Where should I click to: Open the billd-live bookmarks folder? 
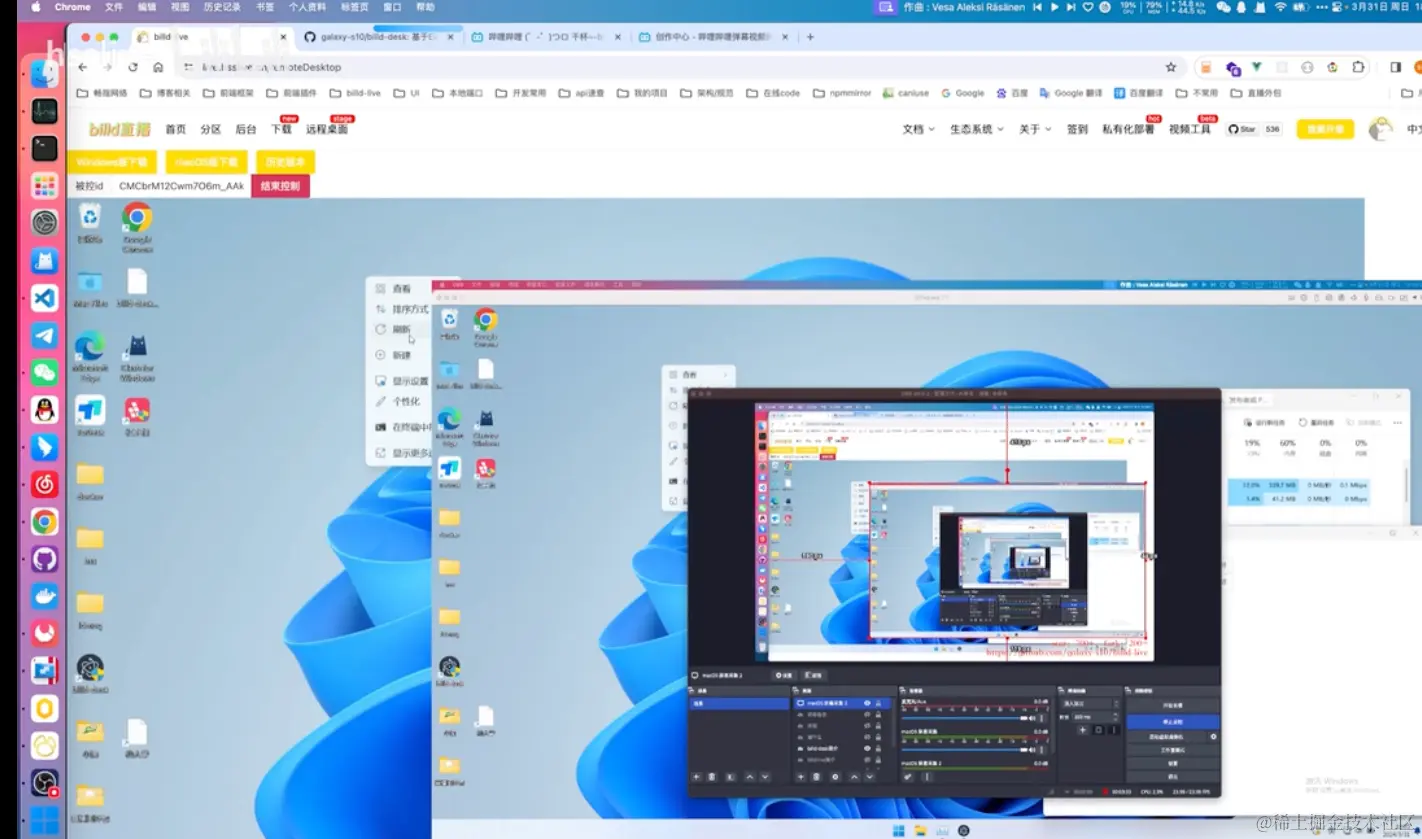click(x=355, y=93)
